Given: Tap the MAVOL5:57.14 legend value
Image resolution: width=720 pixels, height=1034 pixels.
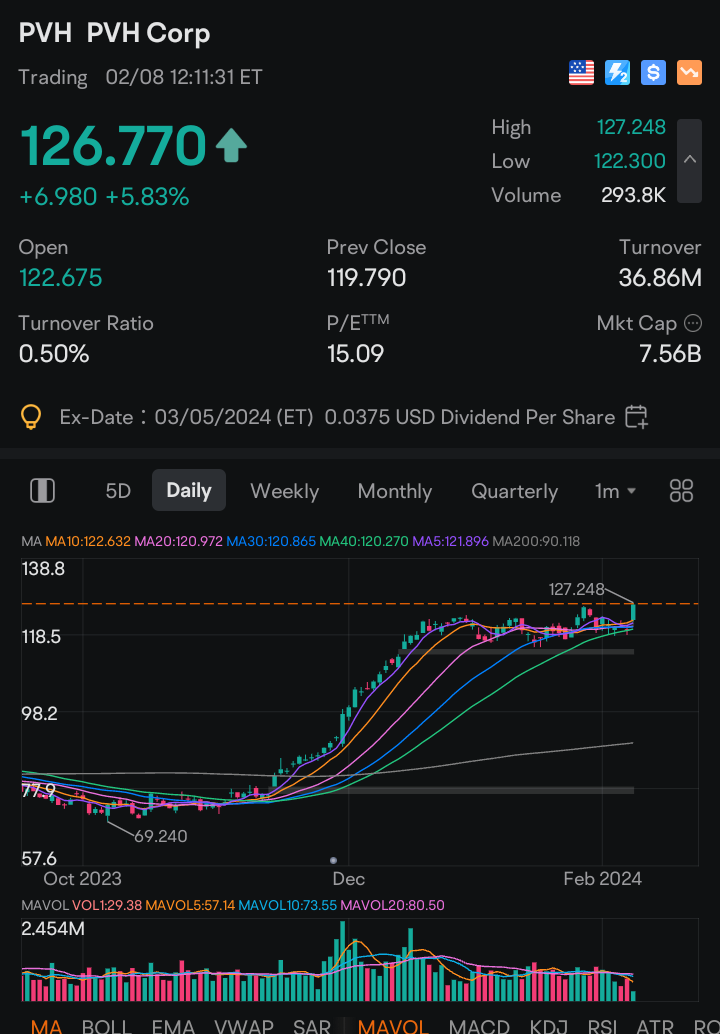Looking at the screenshot, I should pos(190,905).
